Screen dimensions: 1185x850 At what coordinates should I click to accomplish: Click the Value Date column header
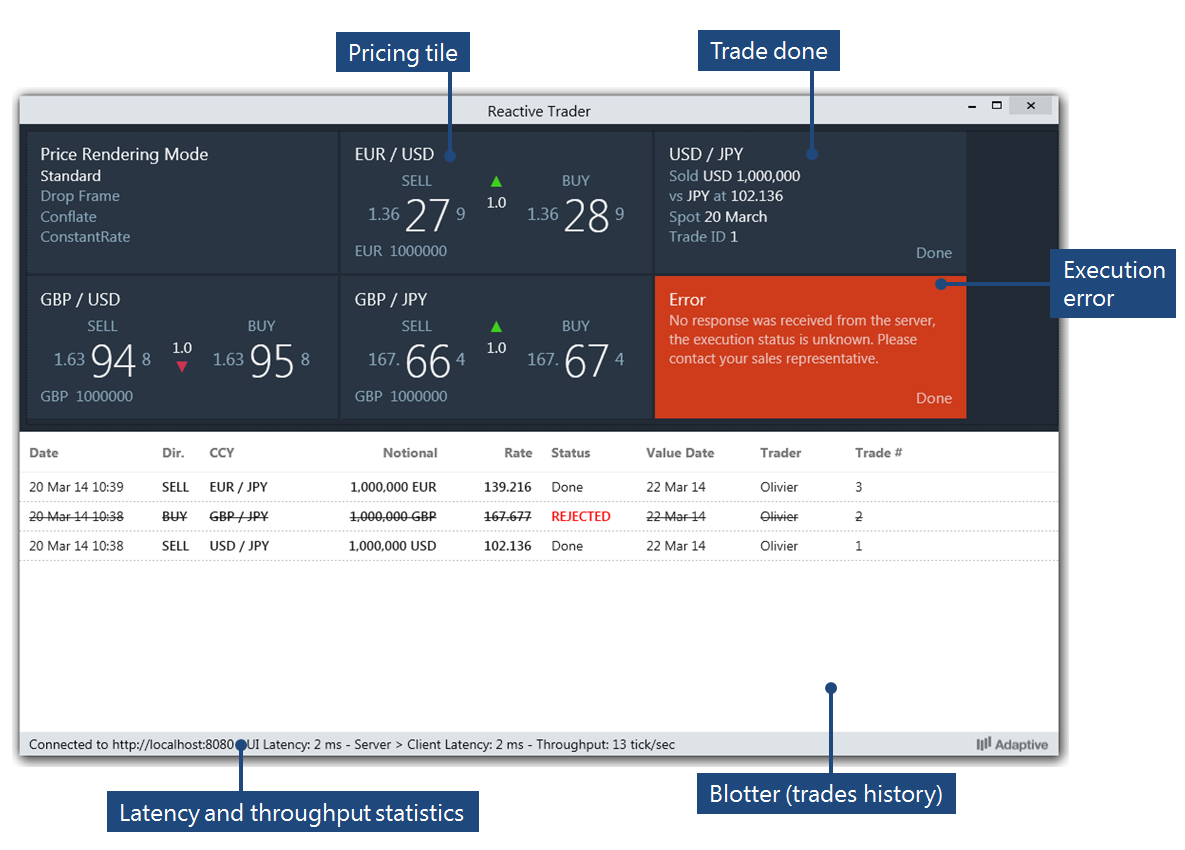click(x=680, y=453)
